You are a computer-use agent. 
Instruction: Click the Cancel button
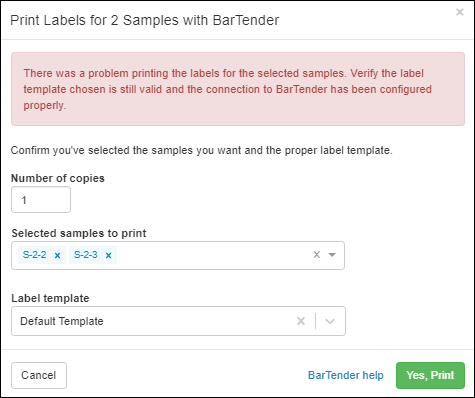coord(39,375)
